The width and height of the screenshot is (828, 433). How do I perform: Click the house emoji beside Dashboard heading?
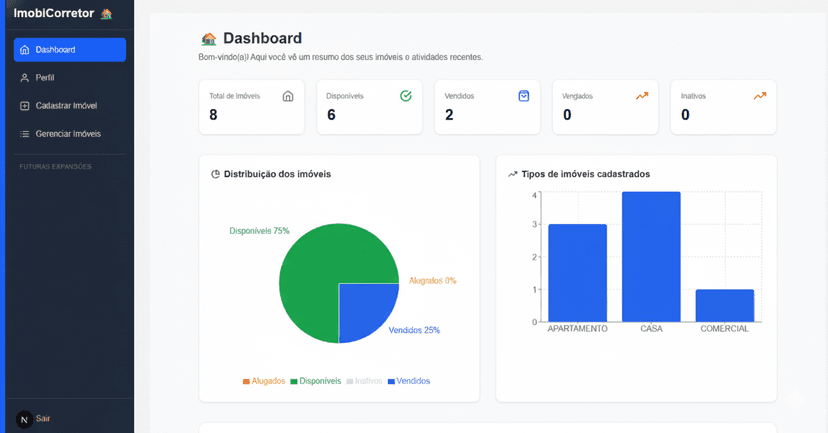tap(209, 39)
